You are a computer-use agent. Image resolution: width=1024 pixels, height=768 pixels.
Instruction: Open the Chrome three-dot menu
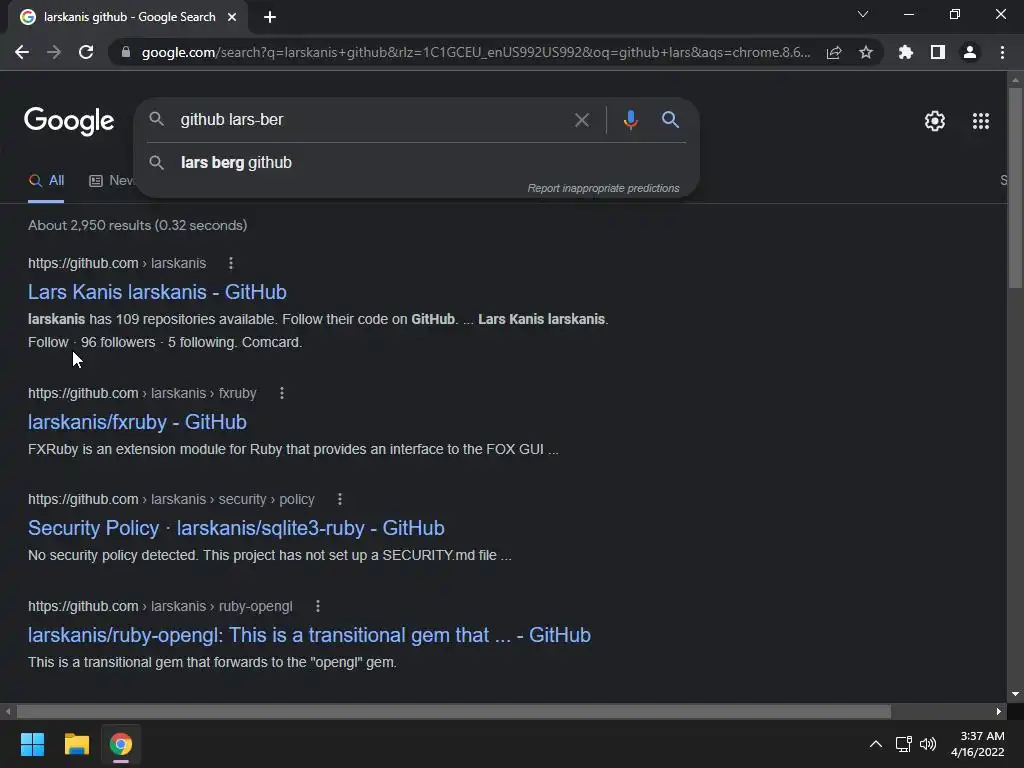tap(1002, 52)
